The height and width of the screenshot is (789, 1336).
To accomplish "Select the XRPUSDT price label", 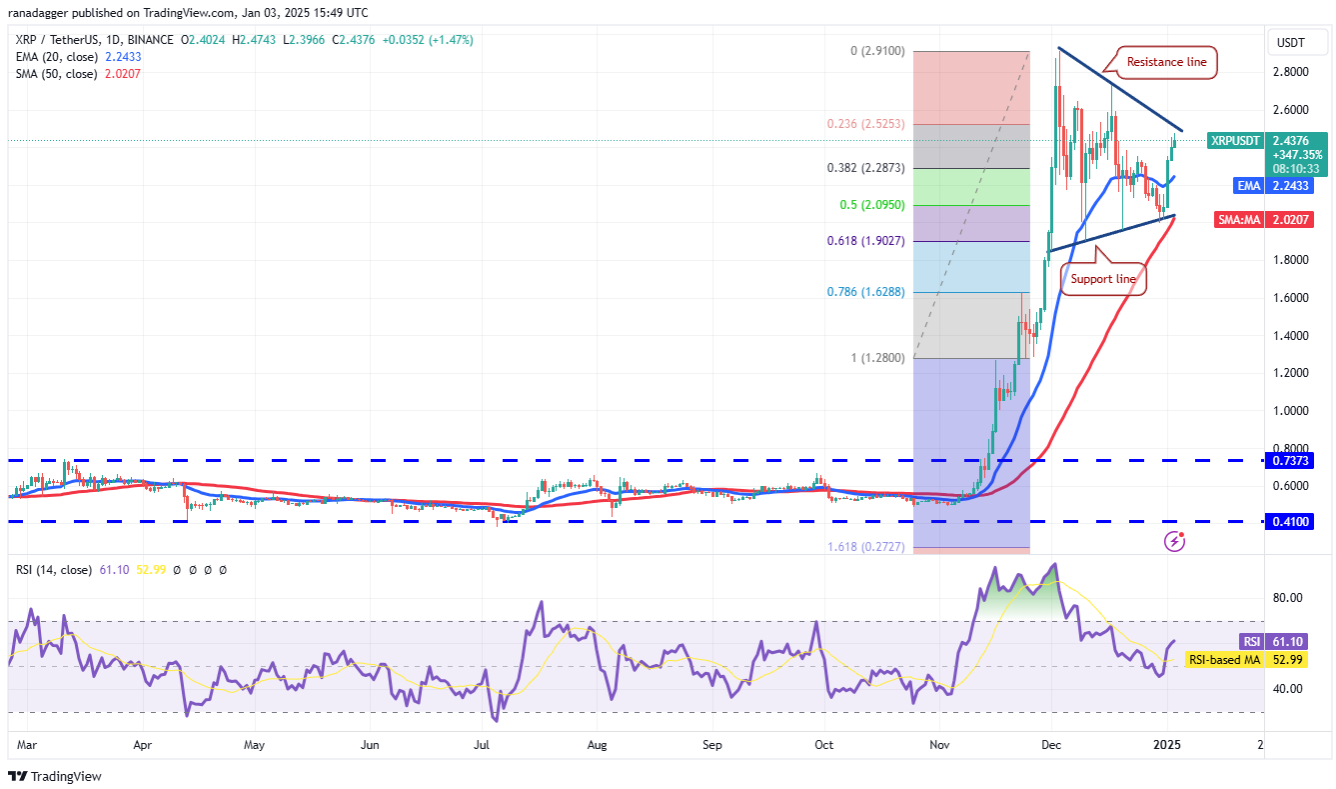I will pos(1235,141).
